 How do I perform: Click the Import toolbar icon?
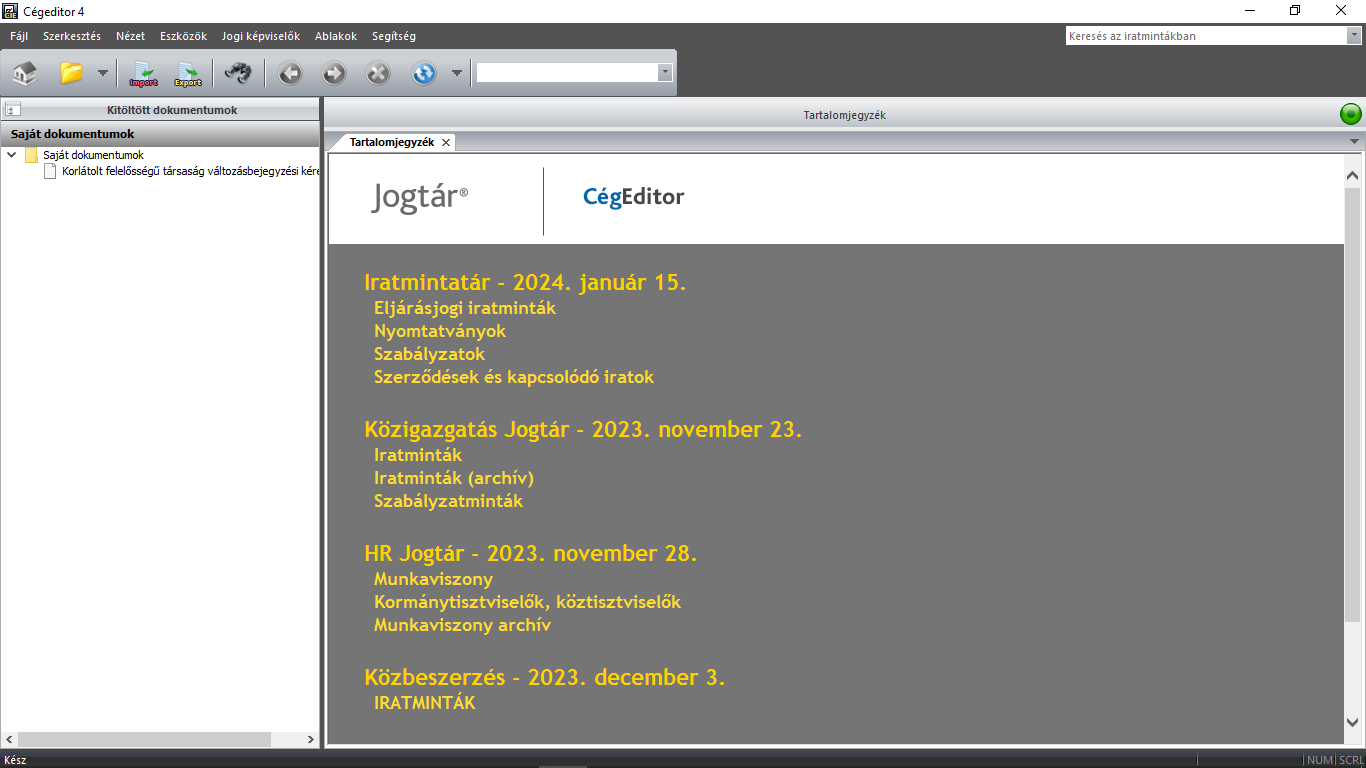pos(144,73)
